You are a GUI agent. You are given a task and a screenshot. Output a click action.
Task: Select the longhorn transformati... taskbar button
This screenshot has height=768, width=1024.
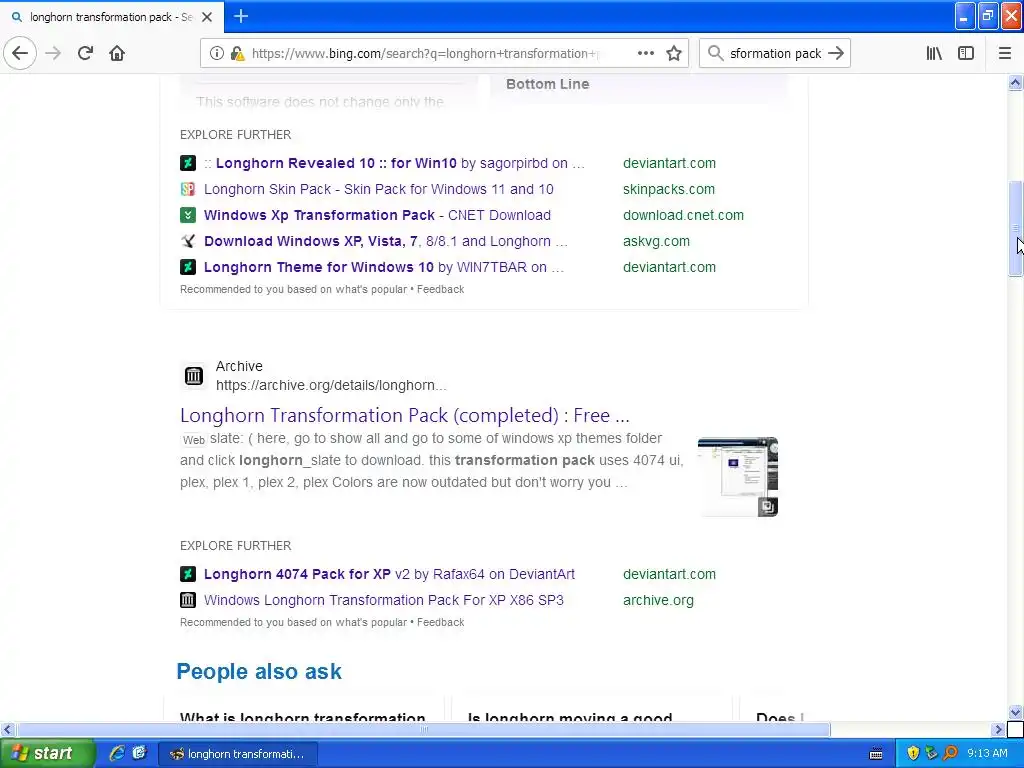pos(238,754)
